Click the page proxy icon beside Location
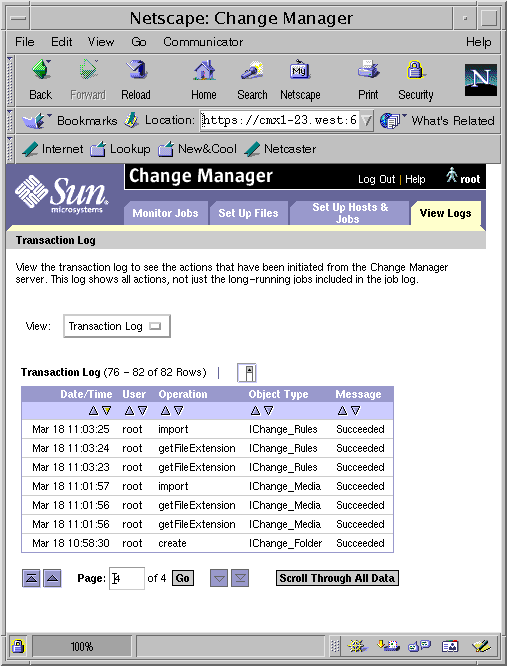507x666 pixels. (131, 121)
